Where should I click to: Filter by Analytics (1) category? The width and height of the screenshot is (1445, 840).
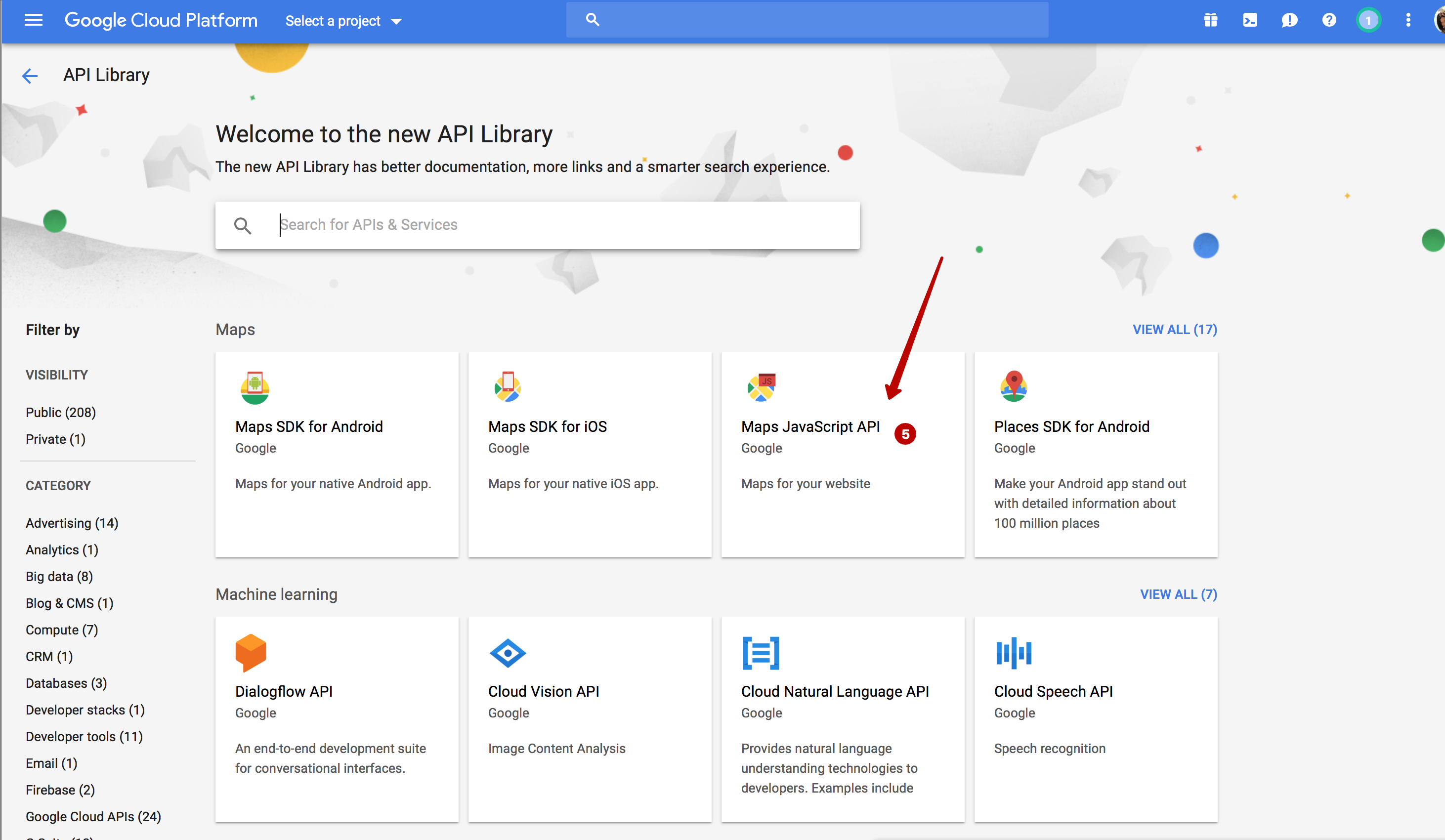coord(62,550)
